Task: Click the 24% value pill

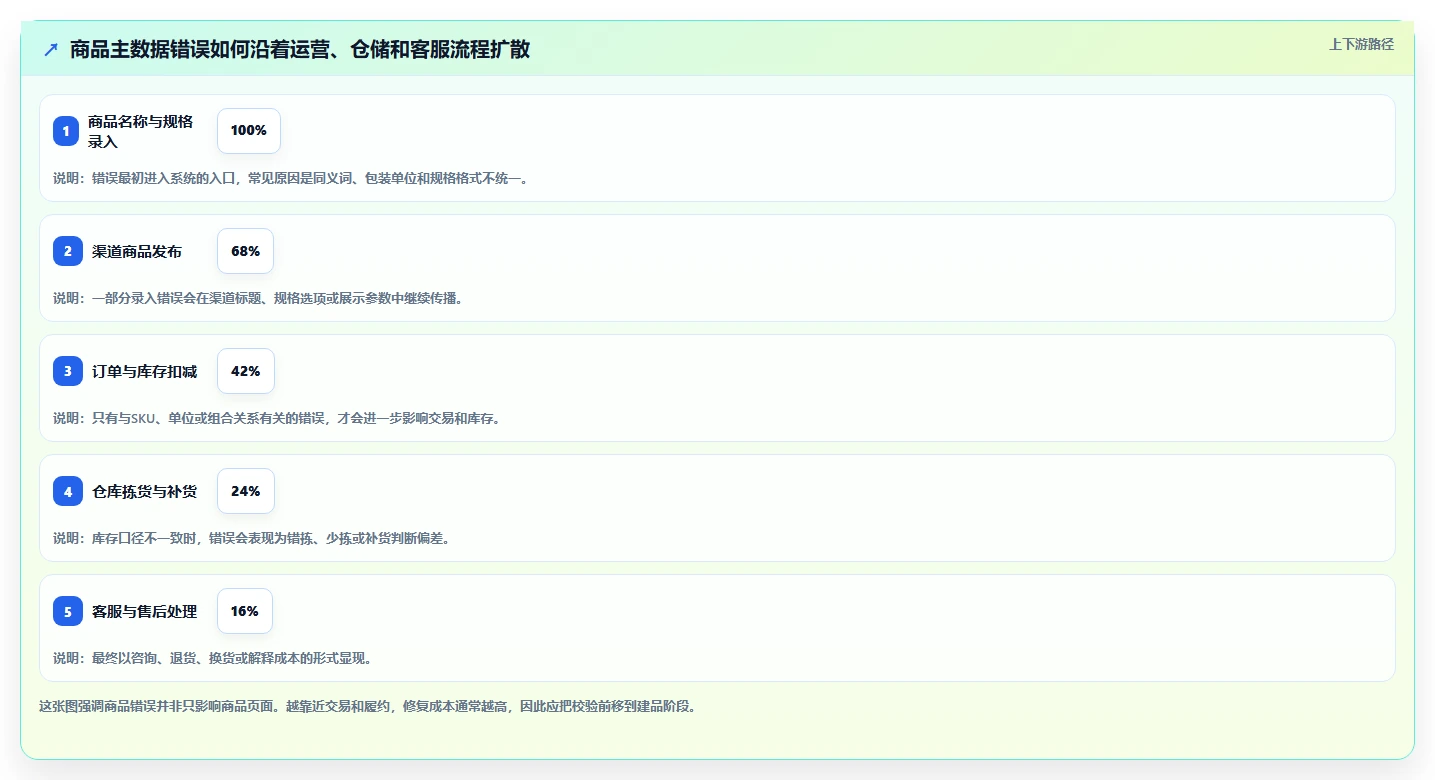Action: (246, 491)
